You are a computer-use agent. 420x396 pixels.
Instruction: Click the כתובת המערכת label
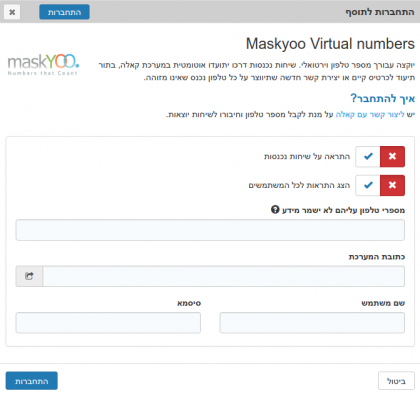(377, 257)
